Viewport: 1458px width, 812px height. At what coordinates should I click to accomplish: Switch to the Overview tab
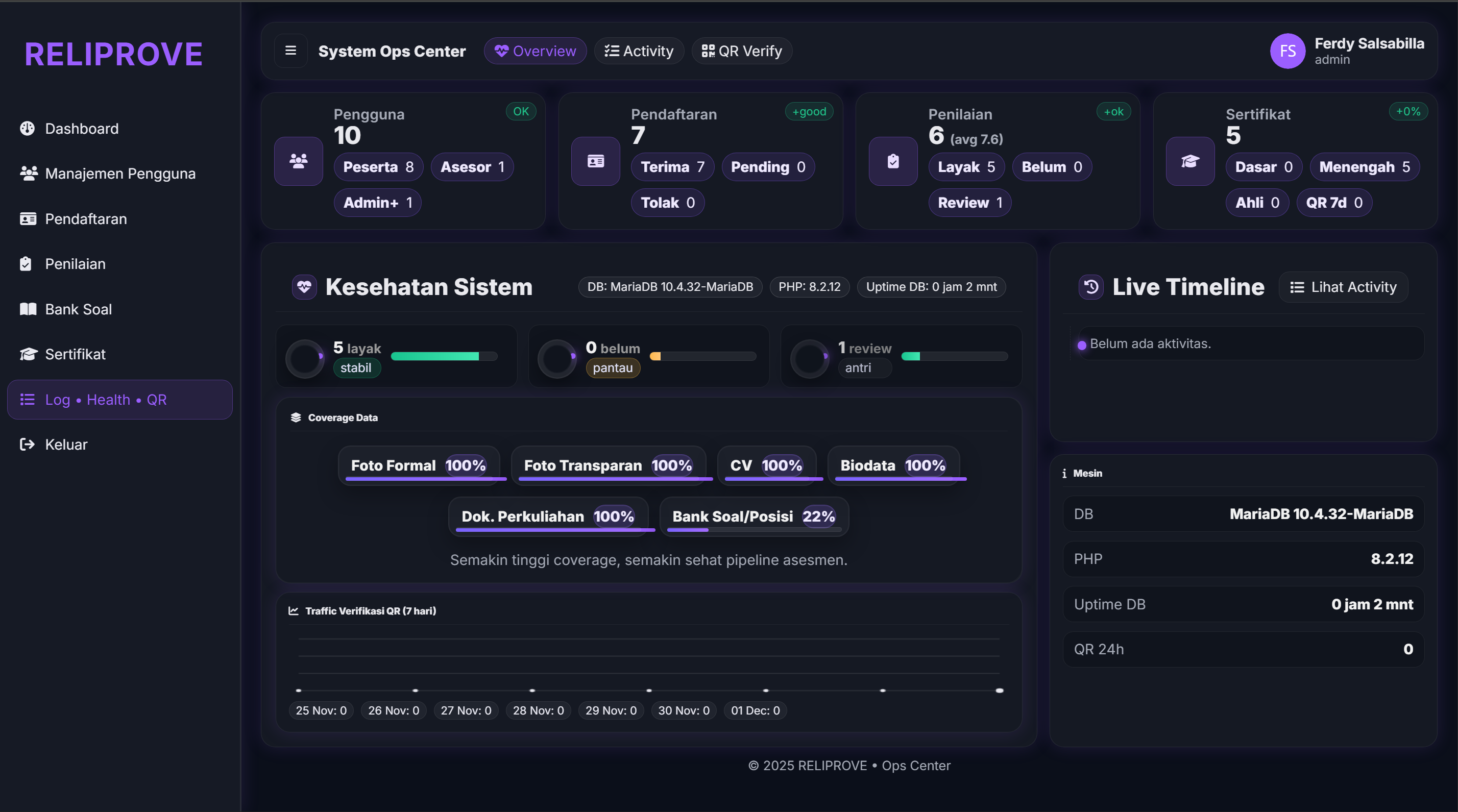click(x=535, y=51)
